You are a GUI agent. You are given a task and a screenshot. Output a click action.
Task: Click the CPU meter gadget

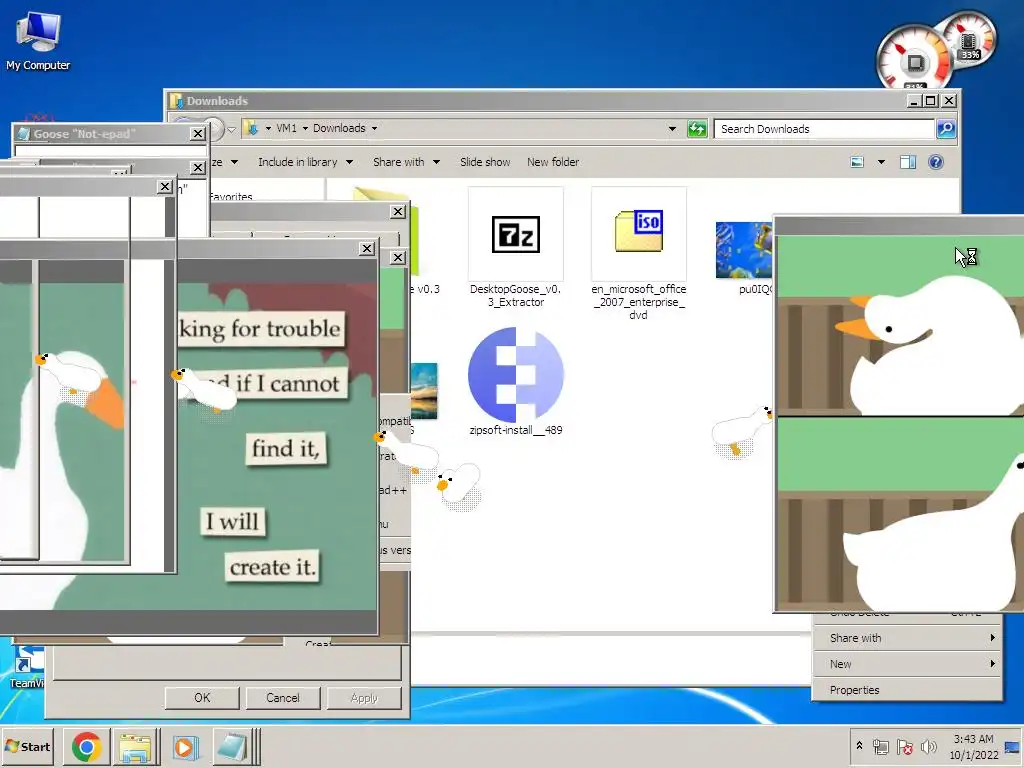[x=914, y=60]
